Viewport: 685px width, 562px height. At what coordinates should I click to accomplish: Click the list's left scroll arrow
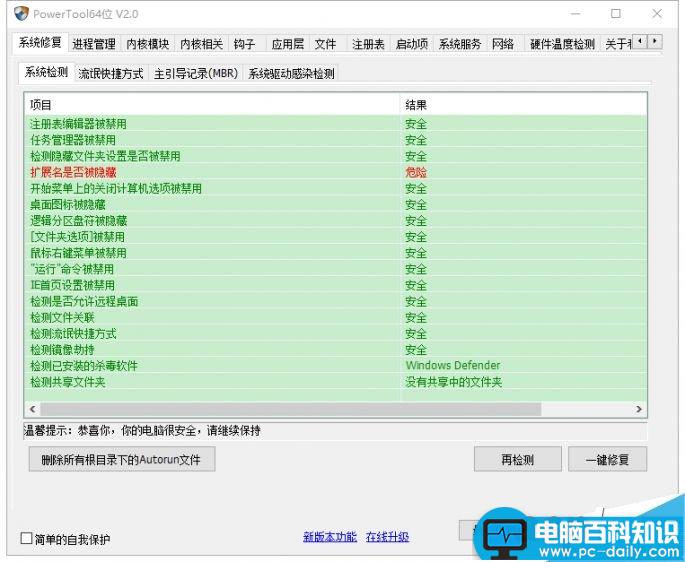[32, 409]
